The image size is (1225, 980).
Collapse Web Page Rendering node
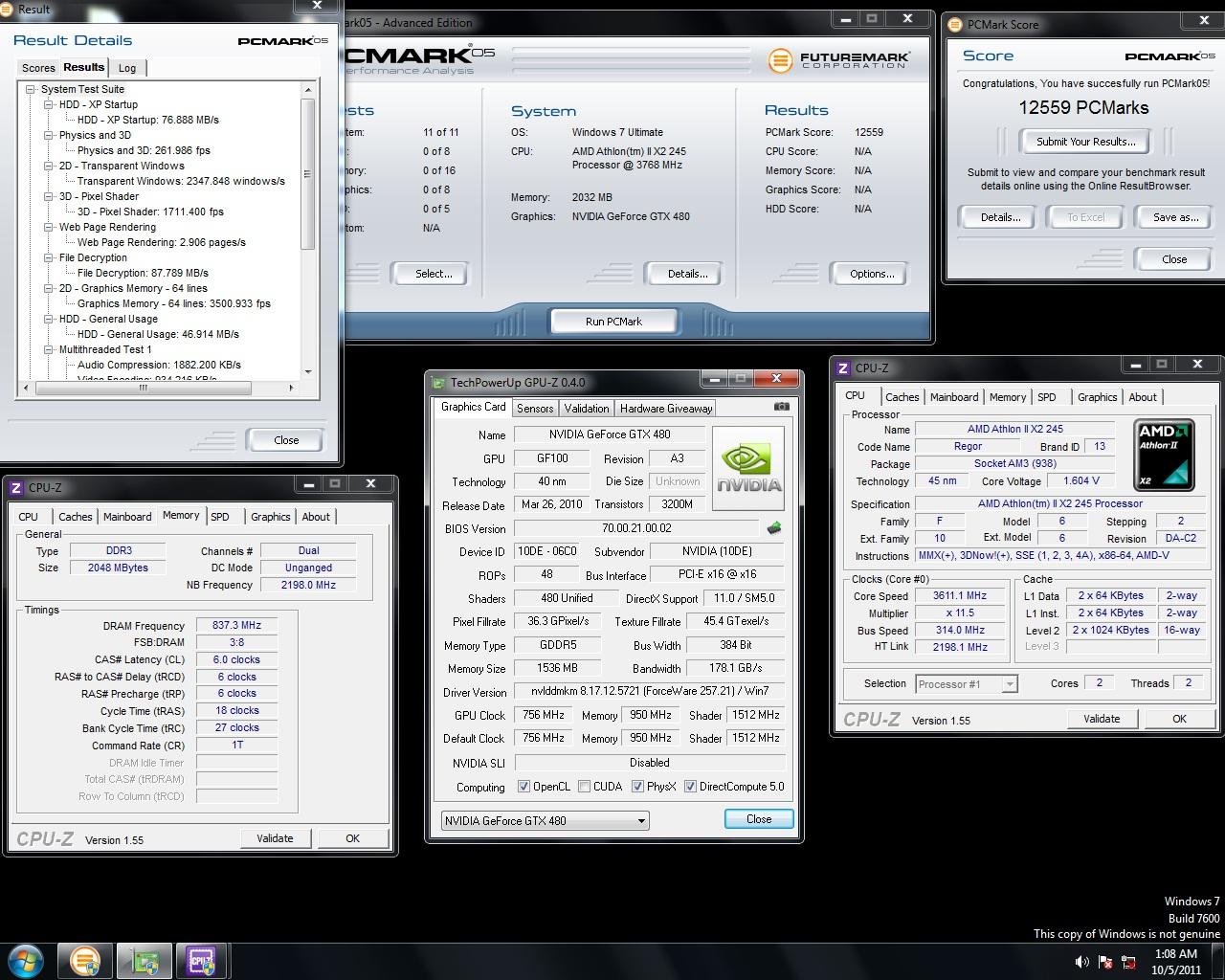(x=49, y=227)
